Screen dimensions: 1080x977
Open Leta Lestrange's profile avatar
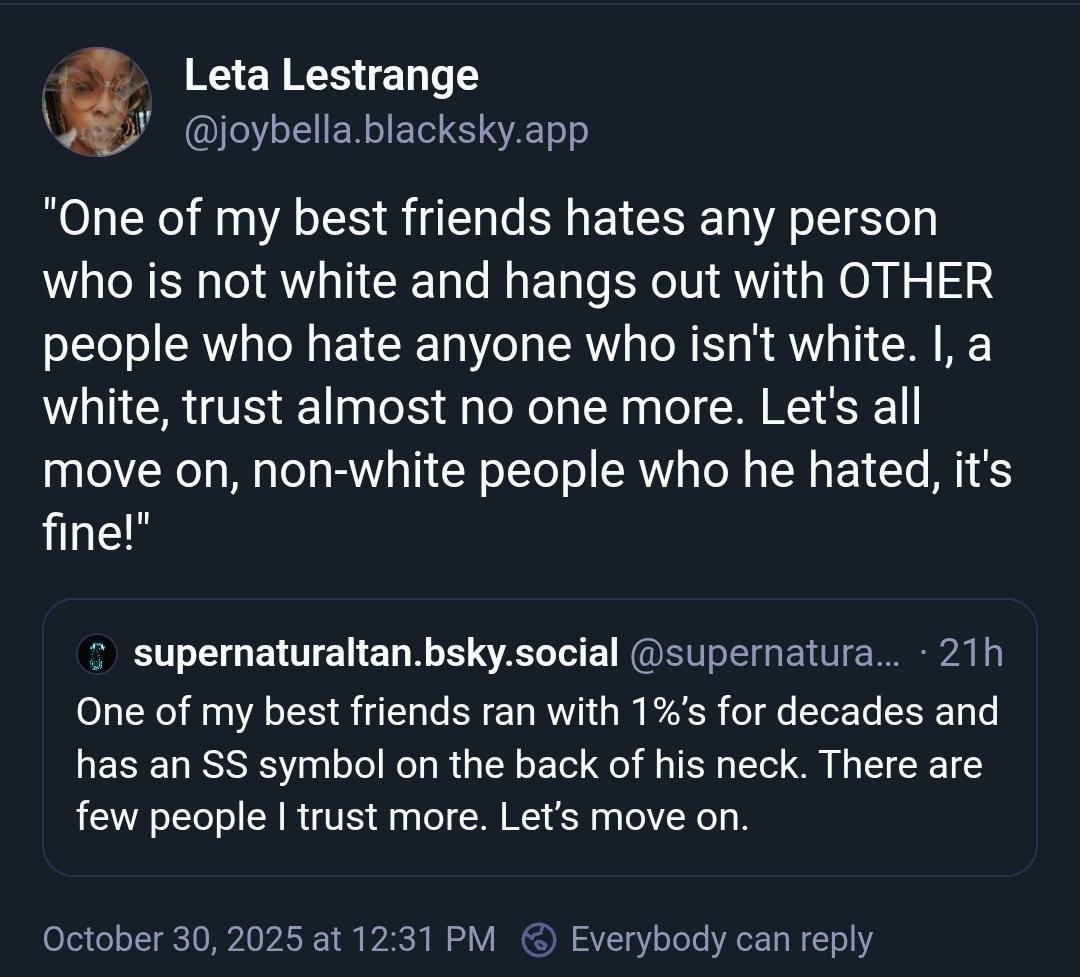click(96, 101)
